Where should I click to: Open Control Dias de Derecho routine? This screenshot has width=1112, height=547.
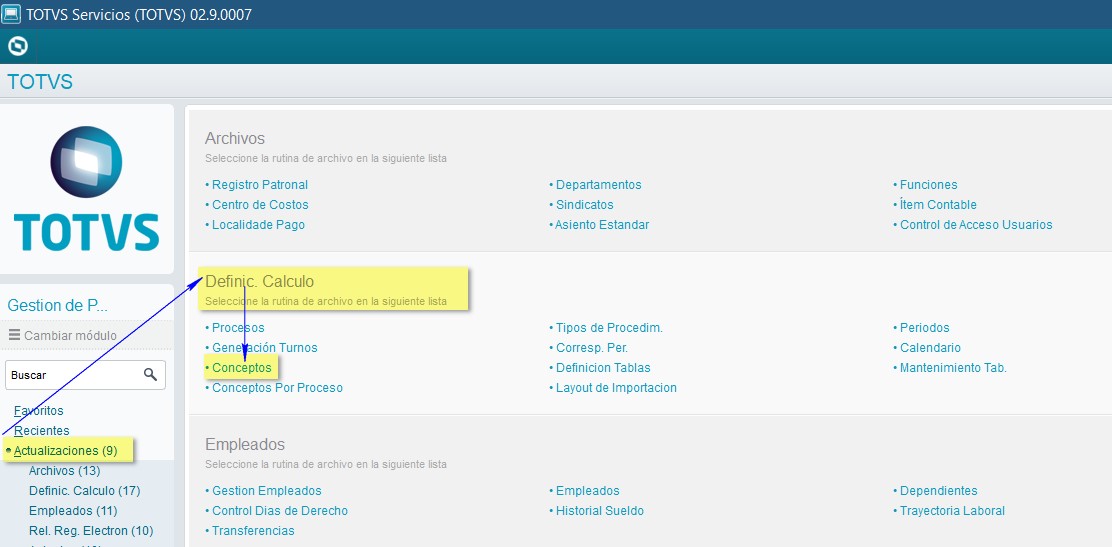click(x=280, y=510)
